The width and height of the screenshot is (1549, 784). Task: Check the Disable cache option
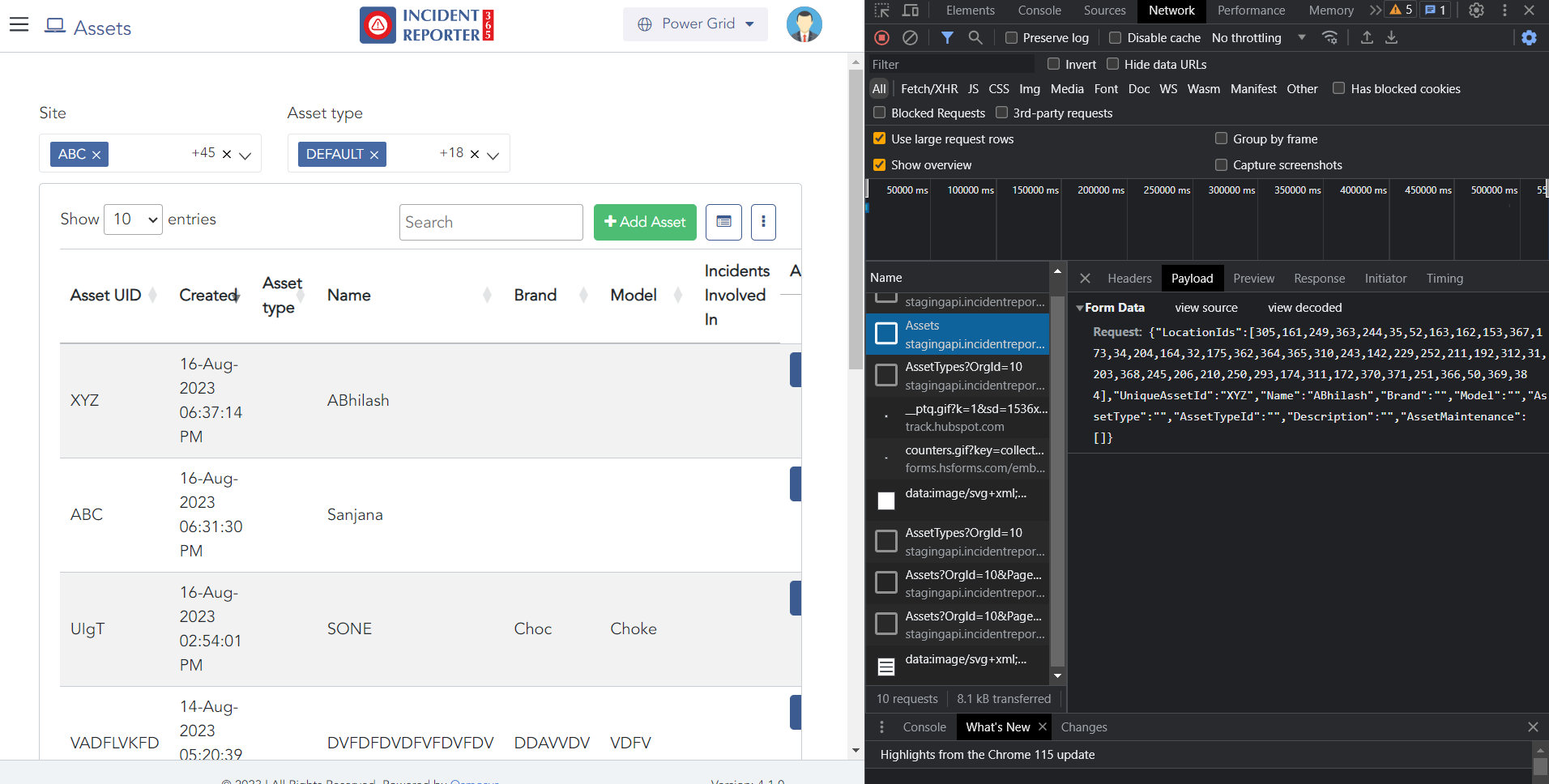(x=1116, y=38)
